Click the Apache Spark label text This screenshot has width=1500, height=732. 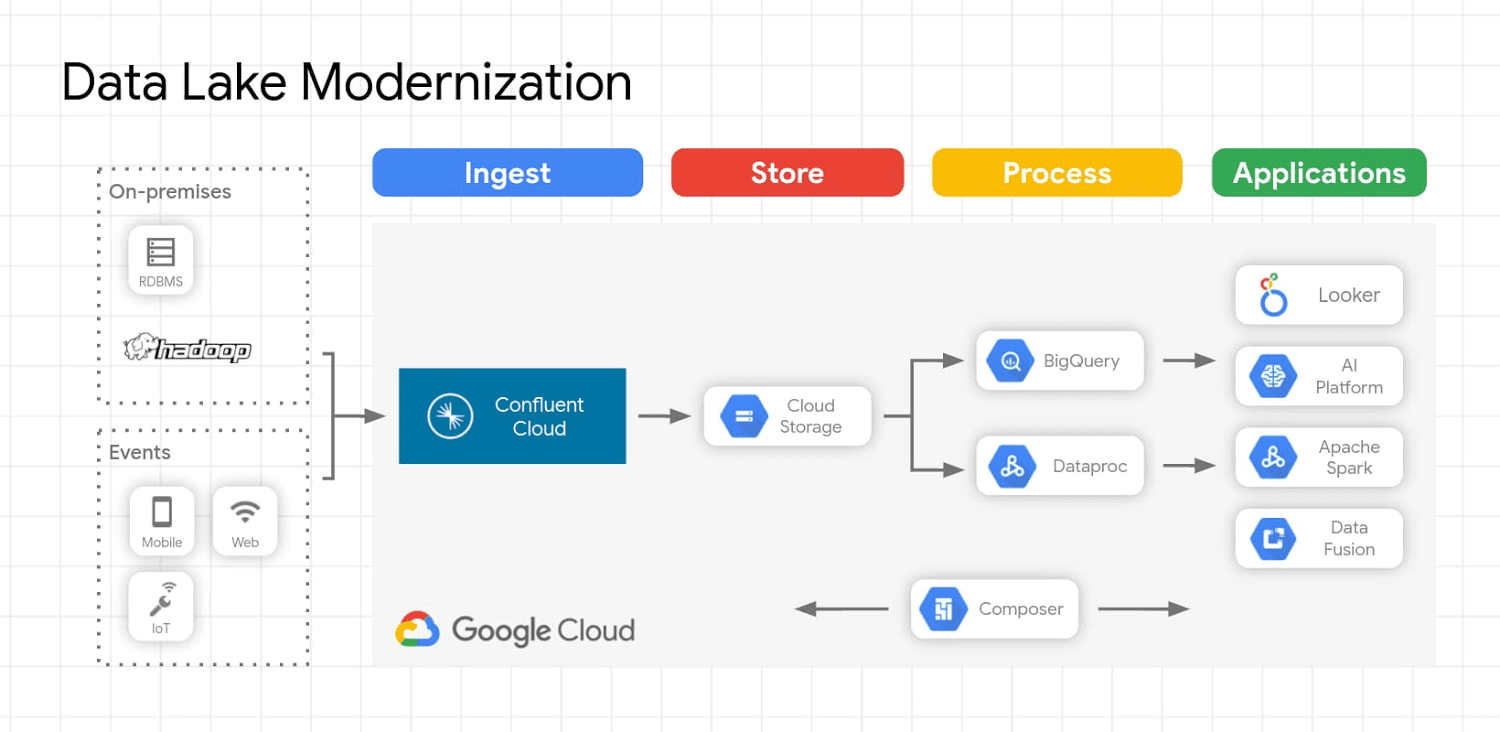1348,458
